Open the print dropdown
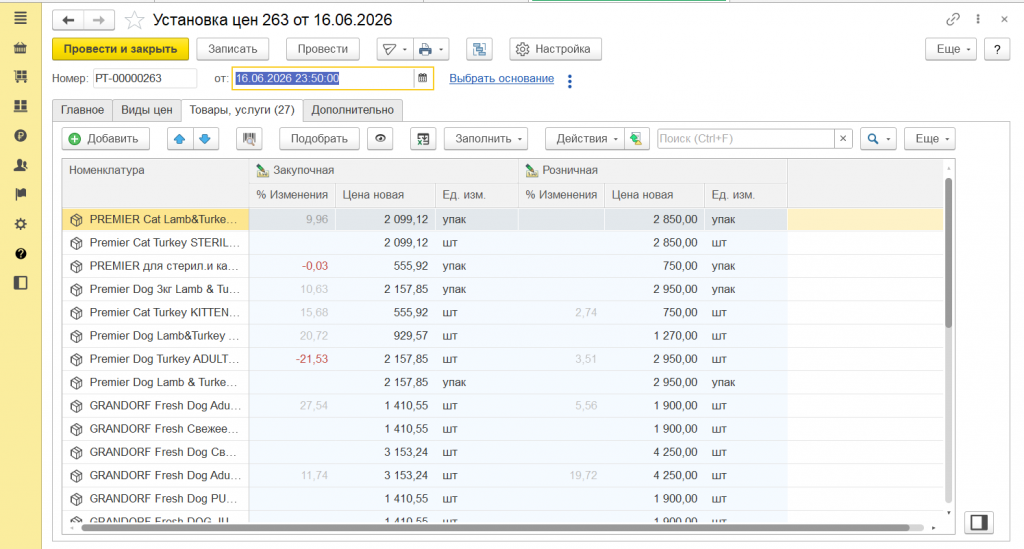Image resolution: width=1024 pixels, height=549 pixels. click(430, 49)
